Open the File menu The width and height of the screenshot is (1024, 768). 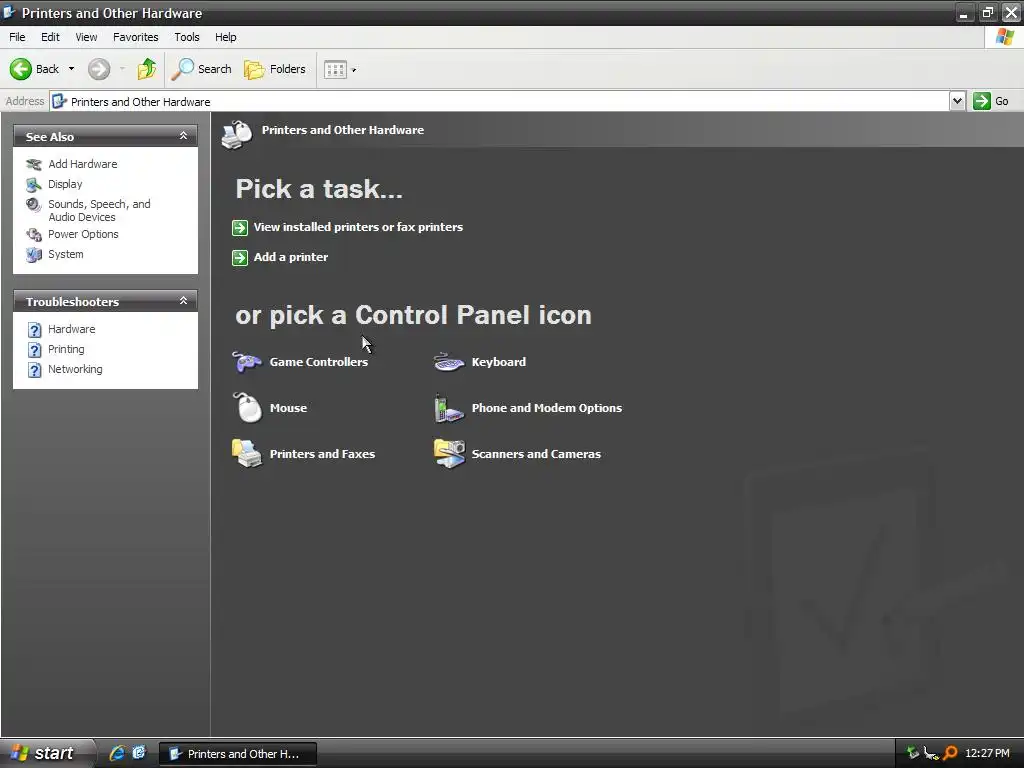pos(17,37)
